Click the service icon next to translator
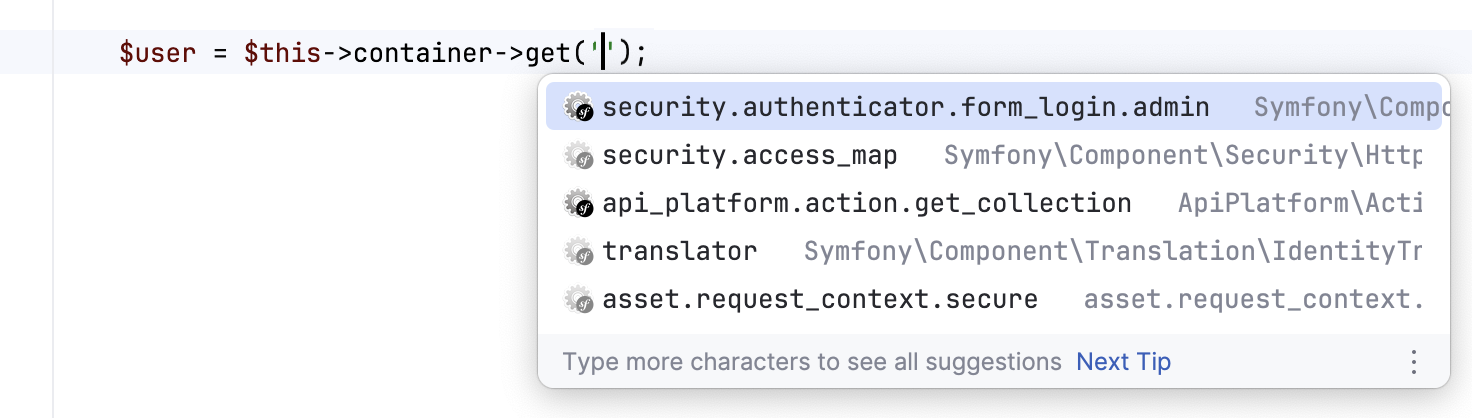This screenshot has height=418, width=1472. click(579, 251)
